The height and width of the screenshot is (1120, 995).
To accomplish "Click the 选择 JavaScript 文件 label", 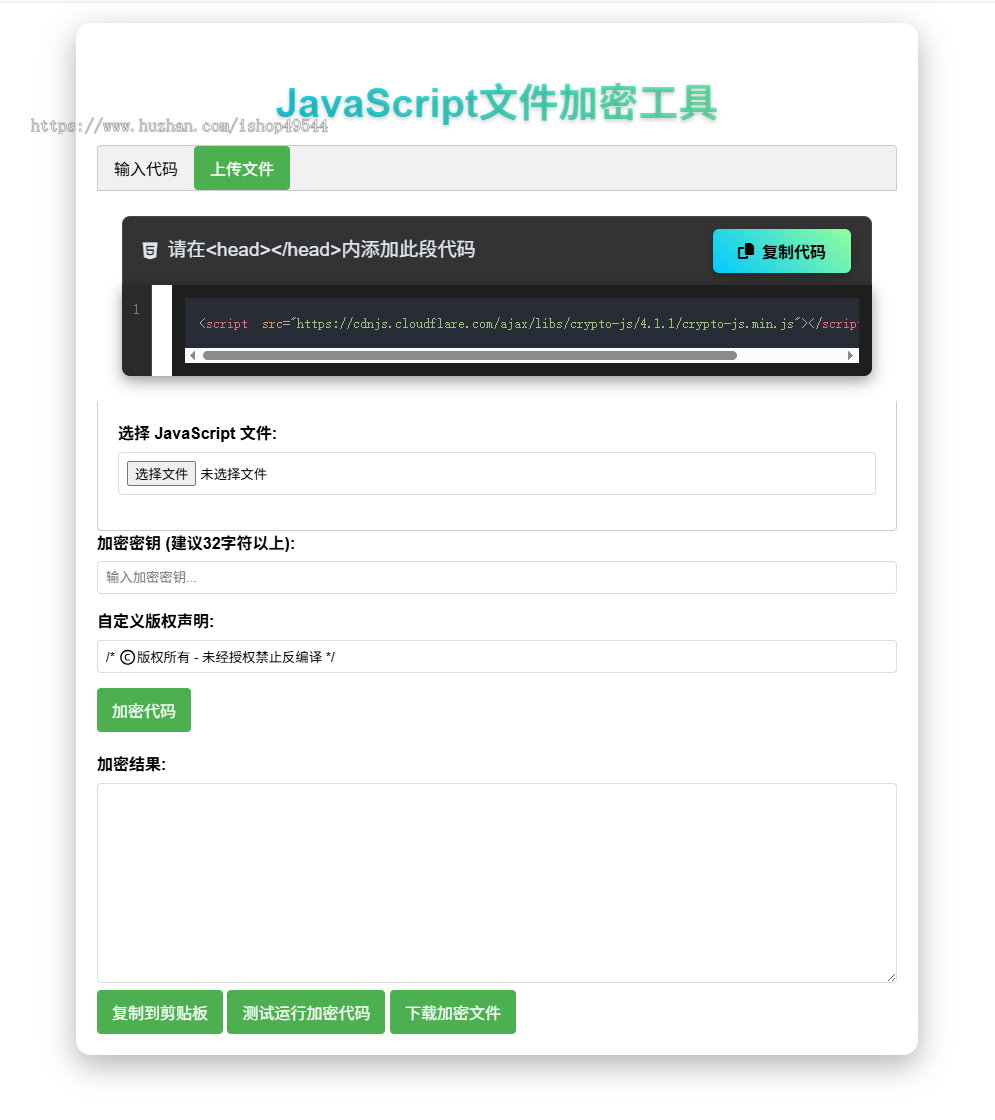I will pyautogui.click(x=197, y=434).
